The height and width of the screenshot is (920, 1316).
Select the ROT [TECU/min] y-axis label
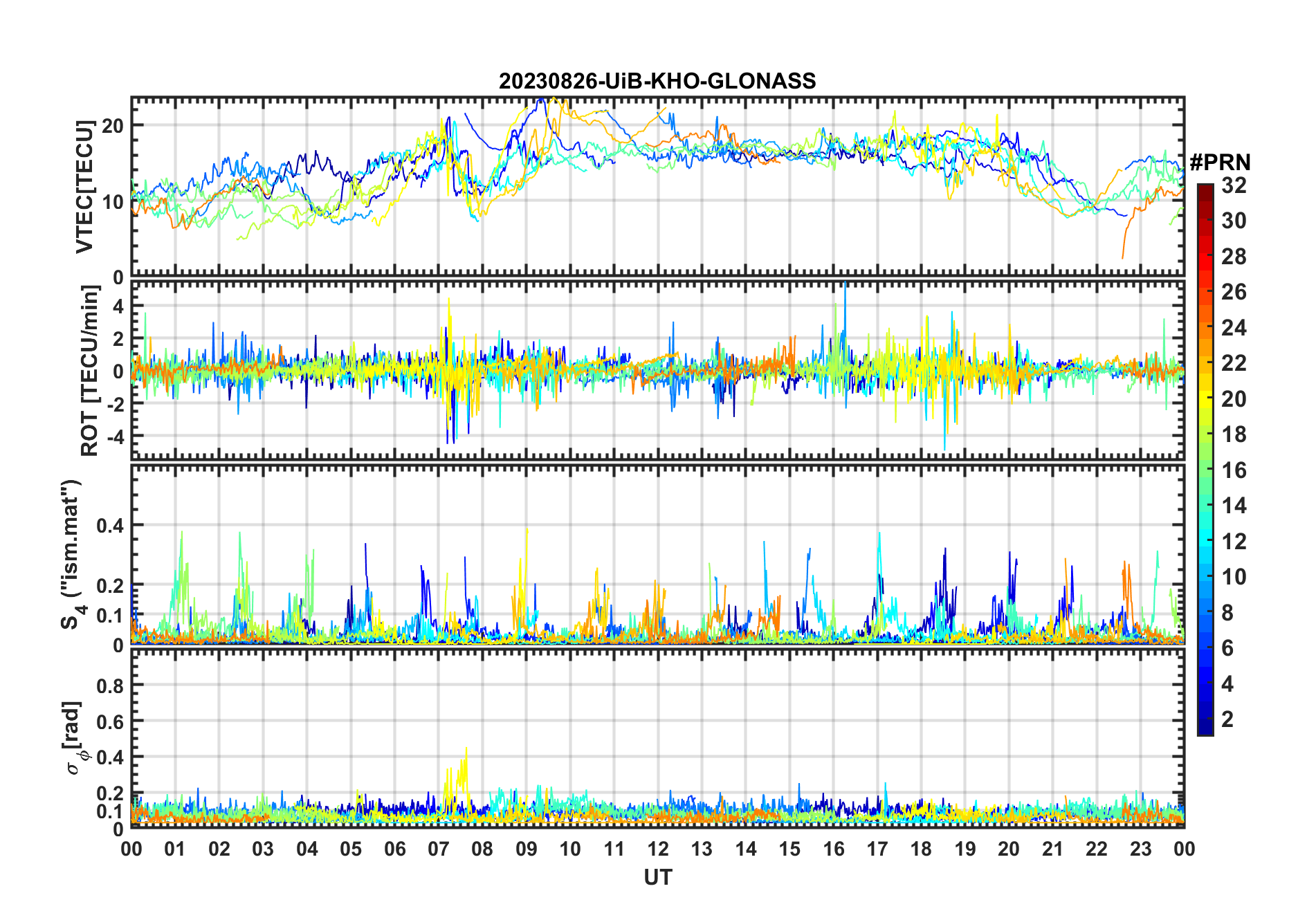[90, 370]
